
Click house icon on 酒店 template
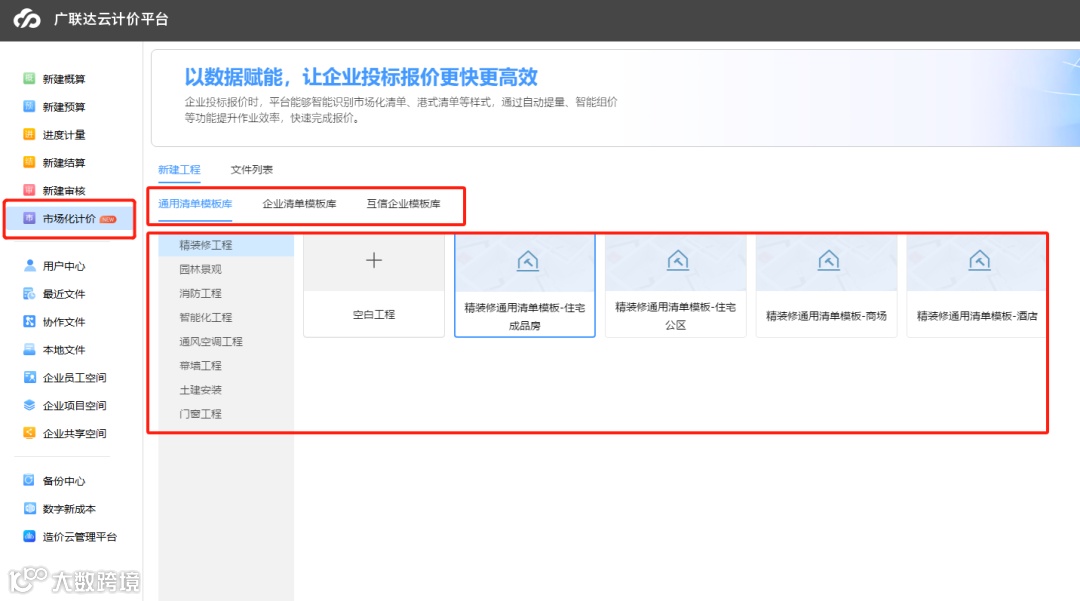[x=979, y=260]
